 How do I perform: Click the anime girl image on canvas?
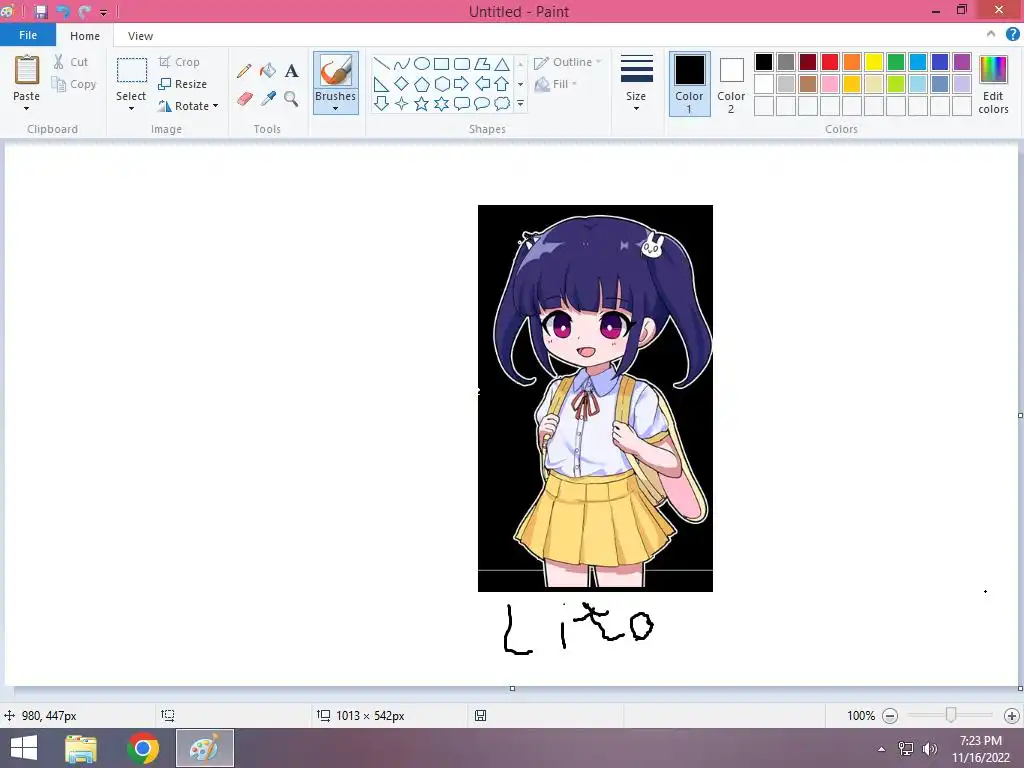point(595,398)
